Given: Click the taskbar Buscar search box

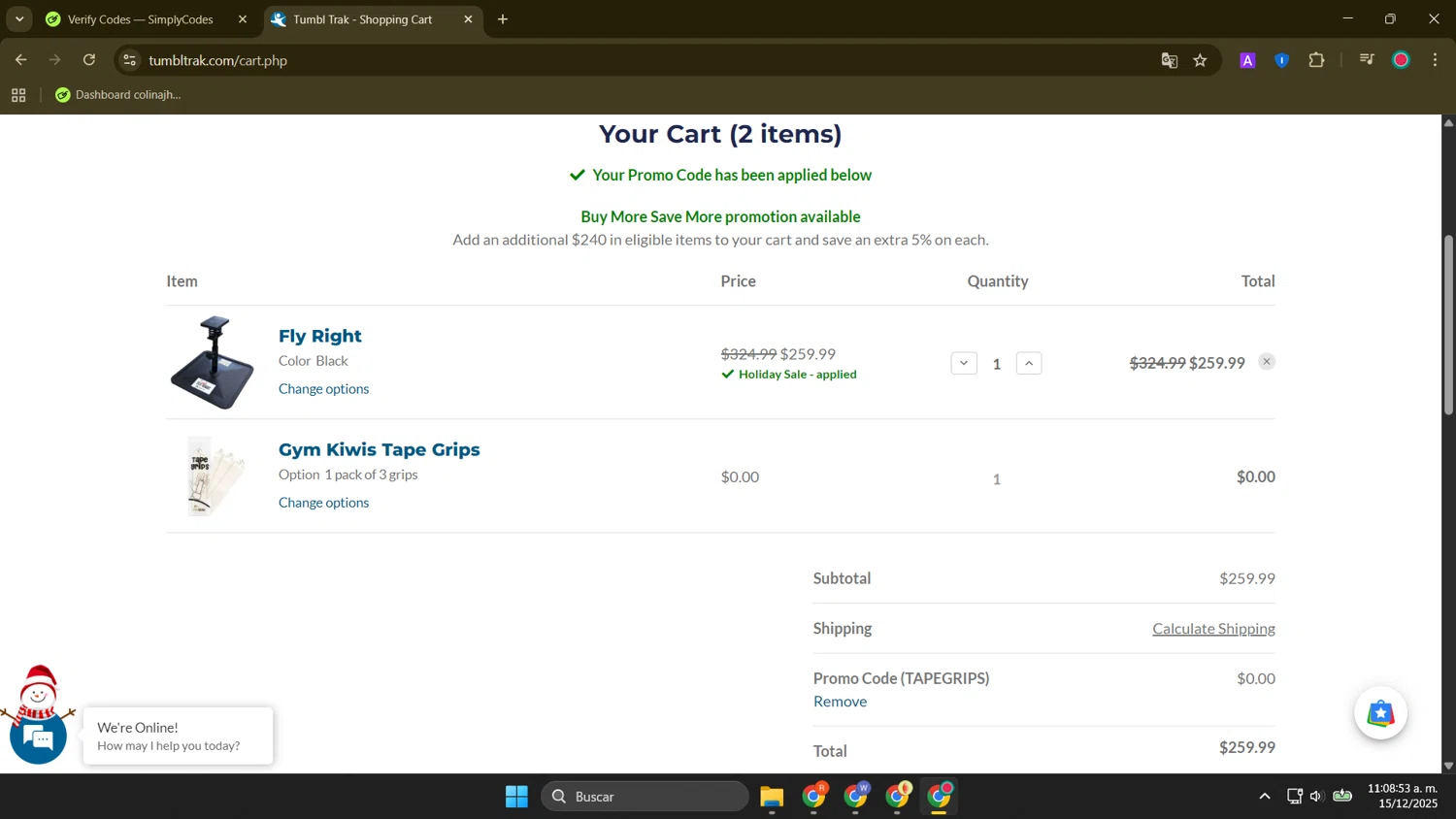Looking at the screenshot, I should [645, 797].
